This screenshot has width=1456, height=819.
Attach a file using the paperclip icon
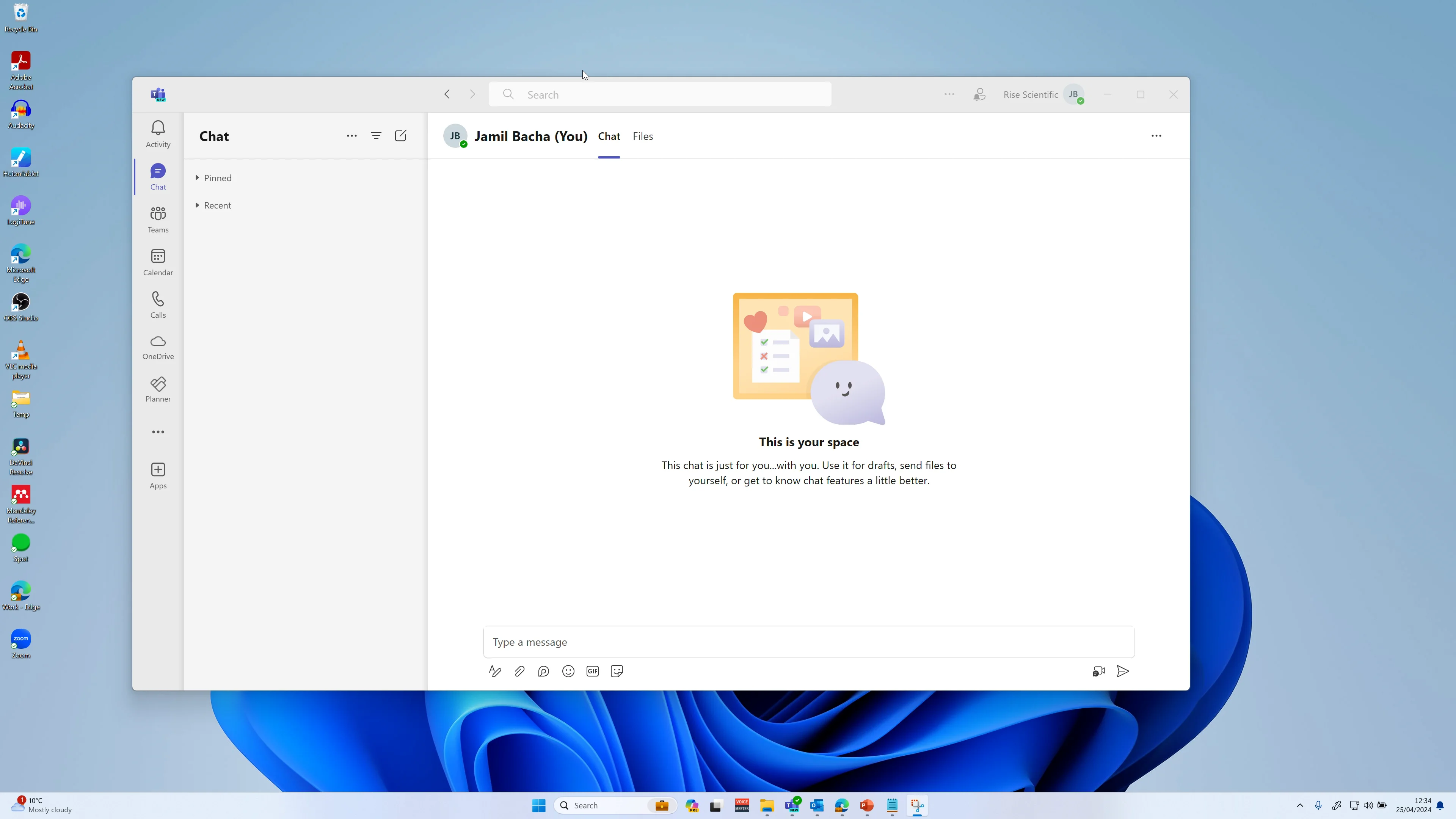[519, 671]
